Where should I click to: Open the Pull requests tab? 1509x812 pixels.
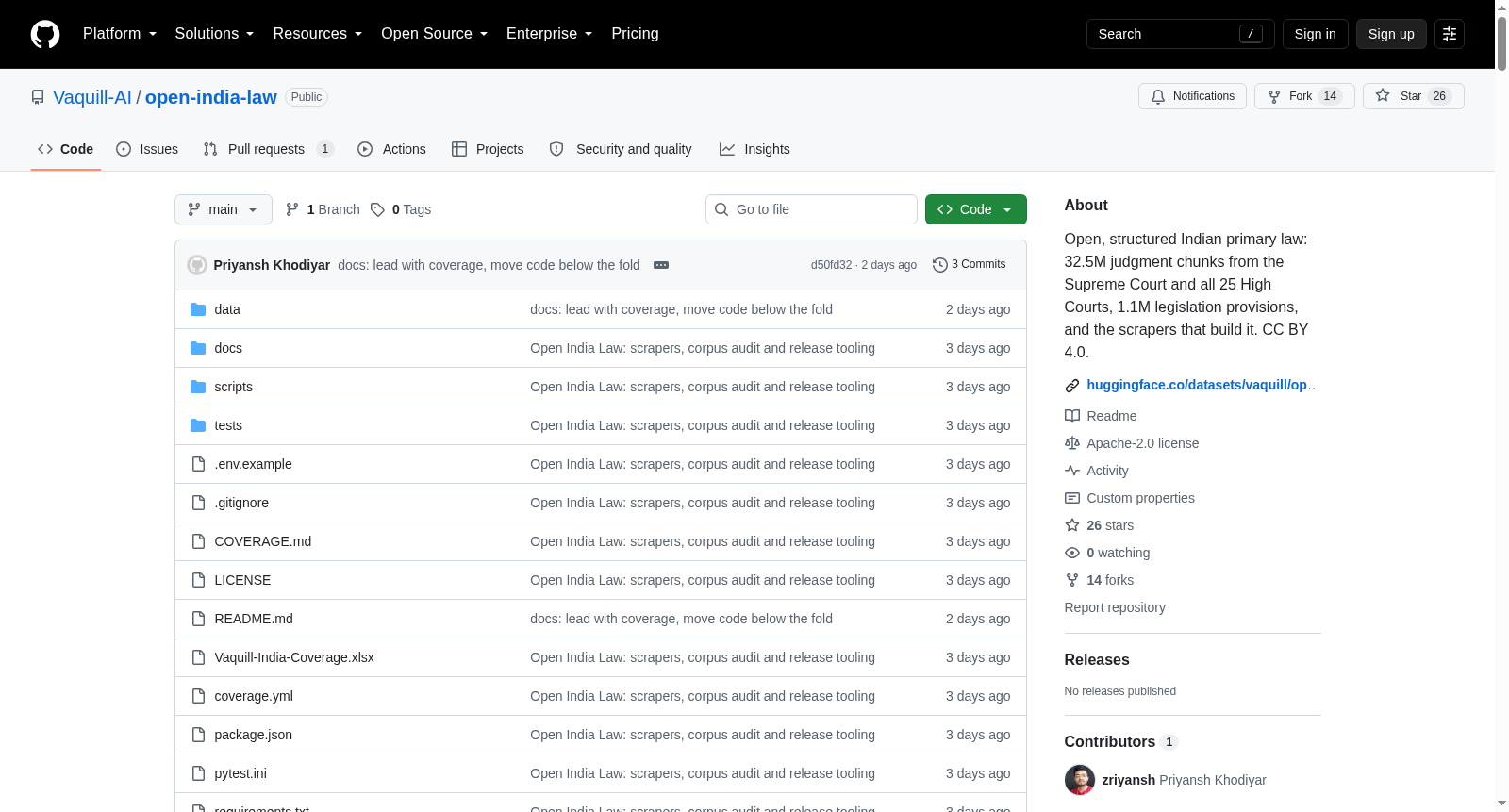click(269, 149)
